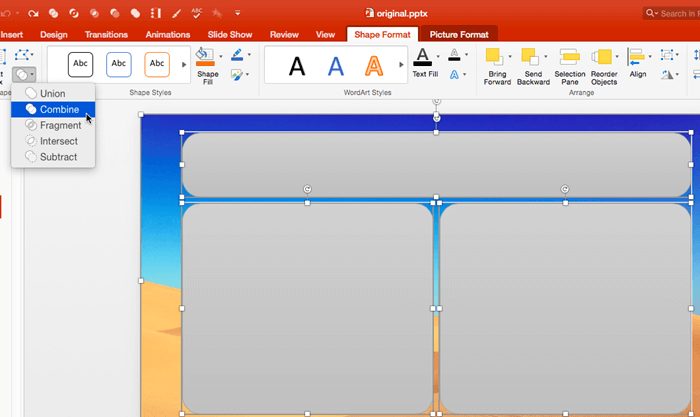Expand the Shape Styles gallery arrow
This screenshot has width=700, height=417.
(x=183, y=65)
